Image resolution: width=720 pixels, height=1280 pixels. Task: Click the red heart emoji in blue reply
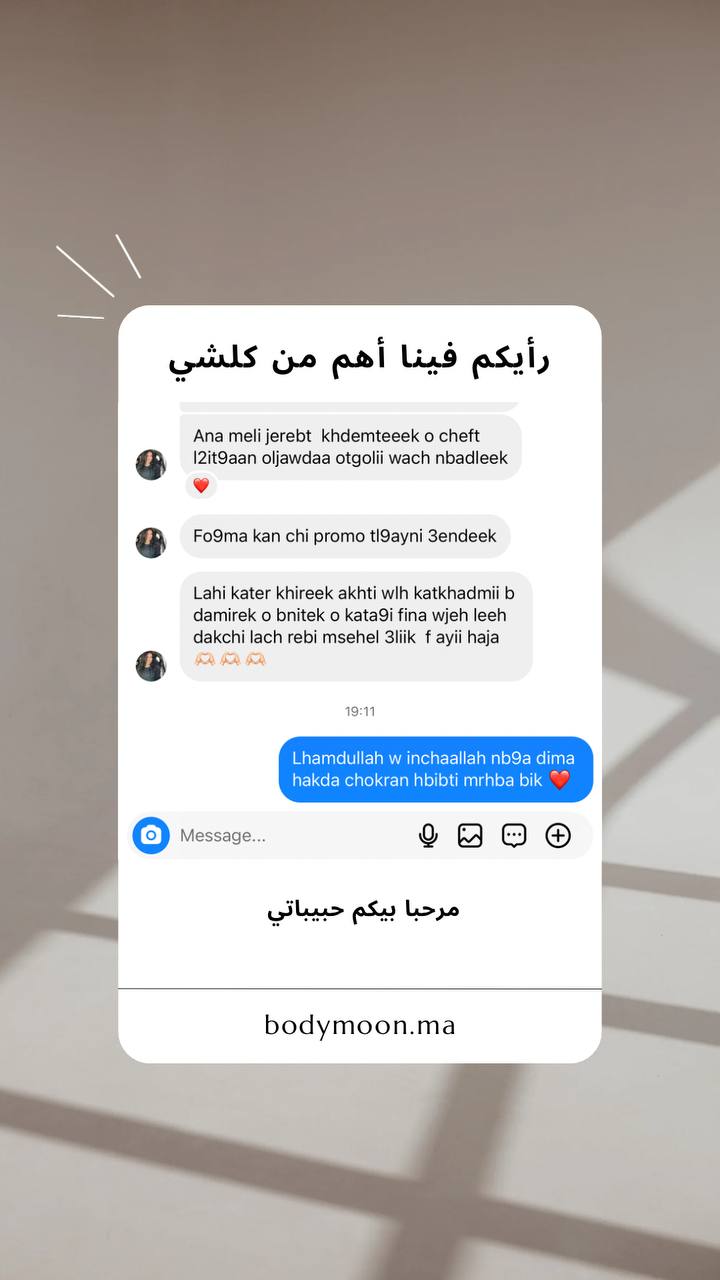[x=560, y=781]
